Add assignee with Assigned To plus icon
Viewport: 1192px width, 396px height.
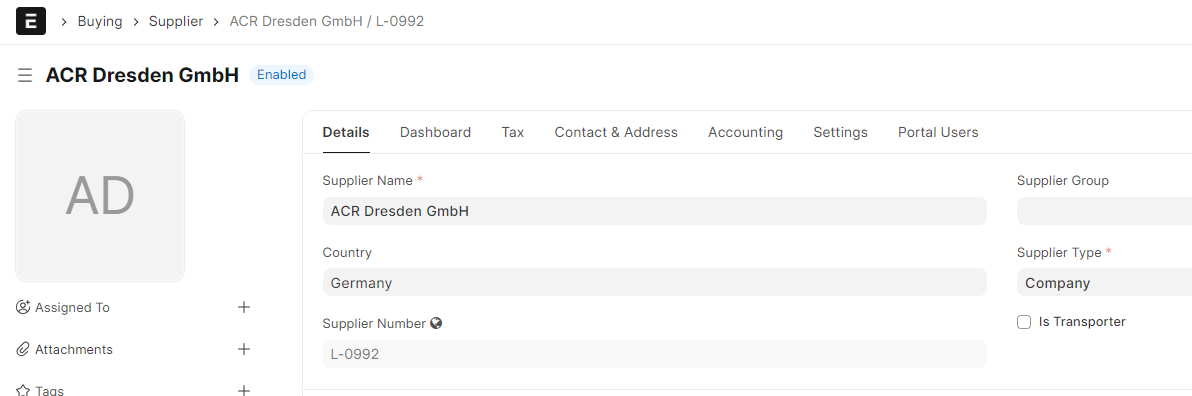pos(244,307)
